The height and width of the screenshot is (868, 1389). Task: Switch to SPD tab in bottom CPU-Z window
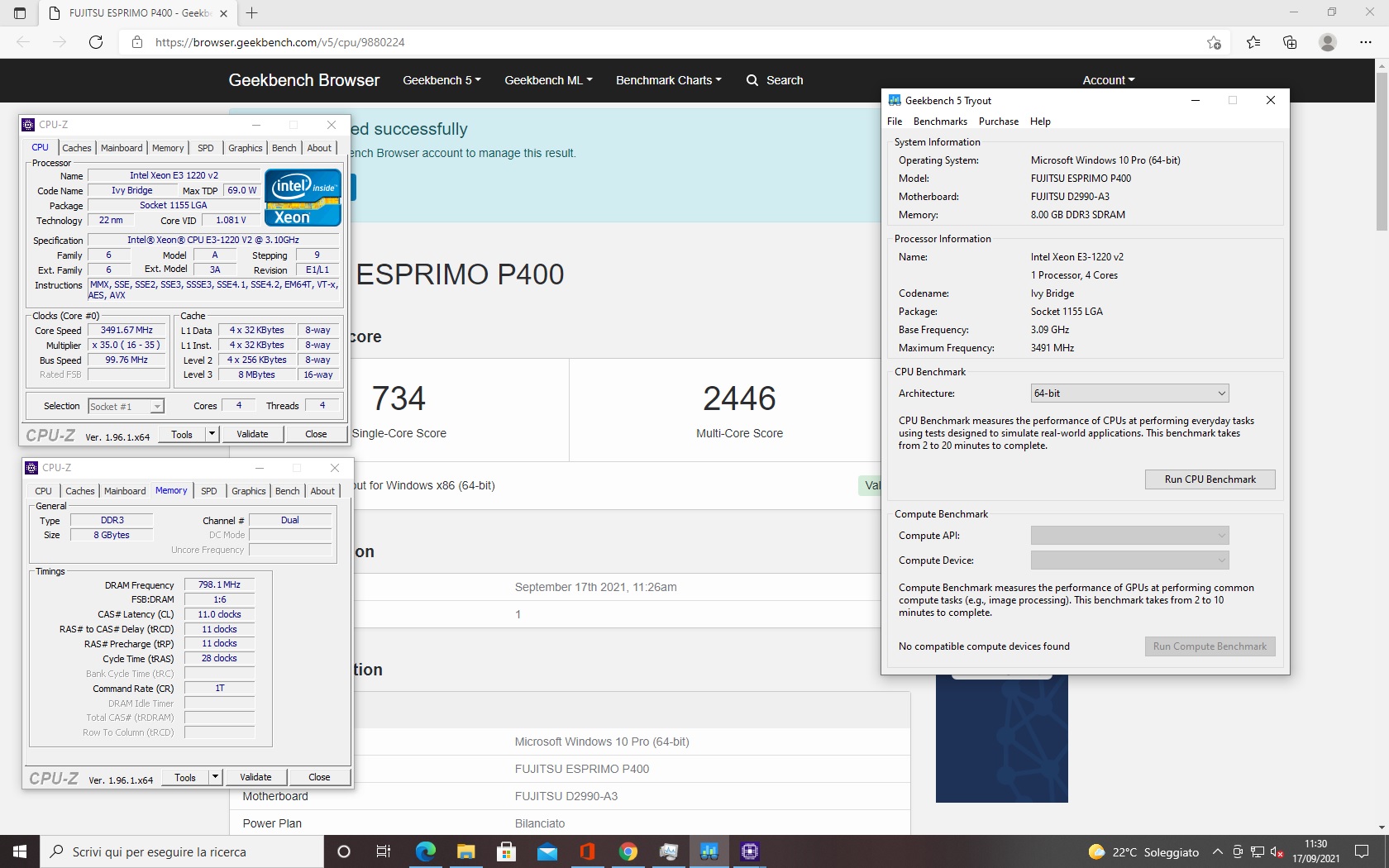point(209,491)
